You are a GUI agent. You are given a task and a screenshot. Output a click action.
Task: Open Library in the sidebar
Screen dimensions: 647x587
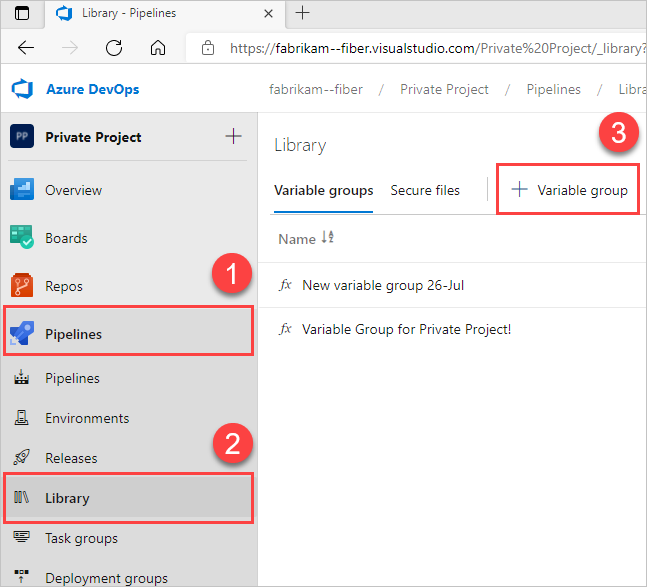click(x=128, y=498)
